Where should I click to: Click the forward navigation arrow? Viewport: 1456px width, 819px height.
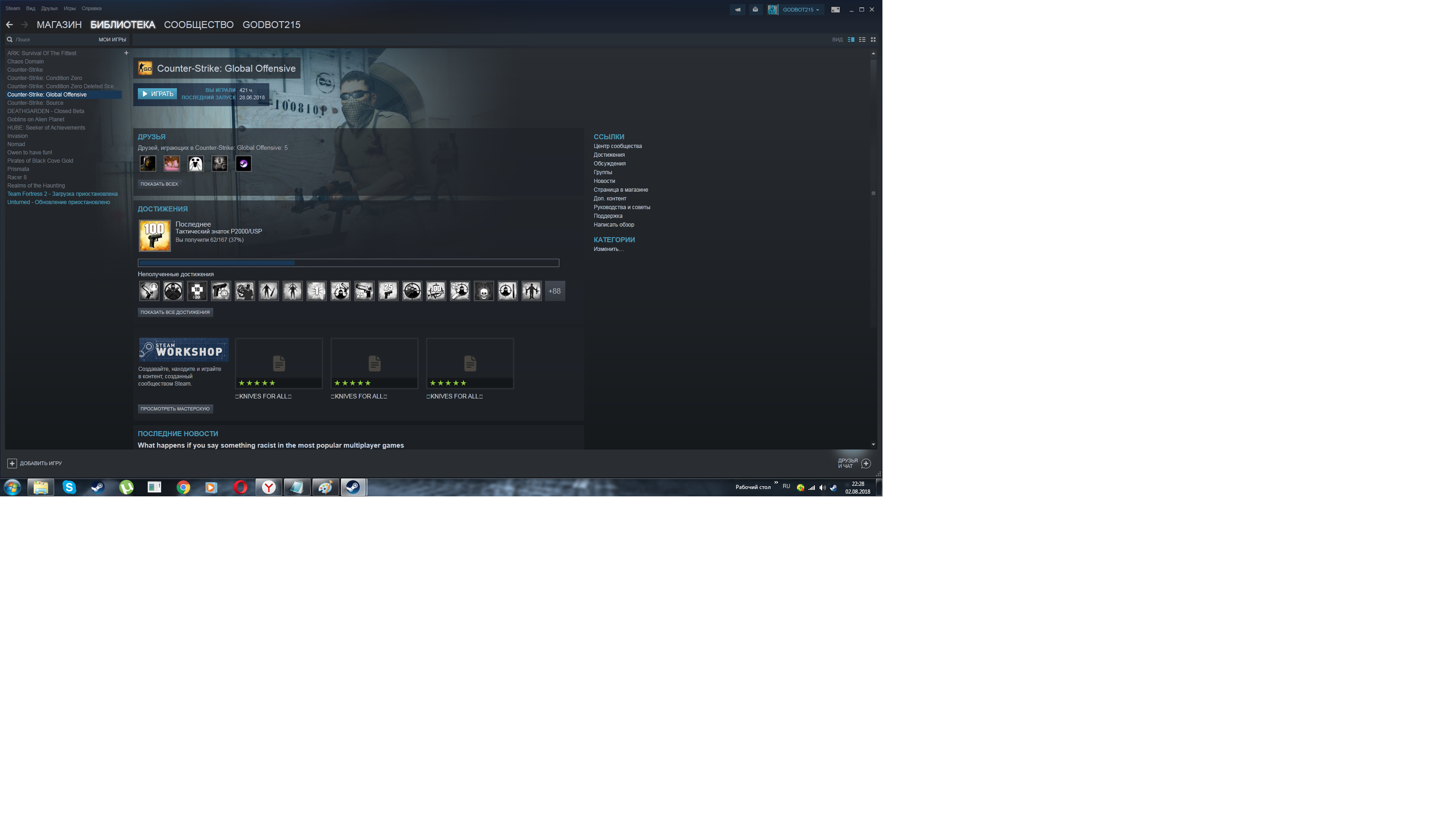coord(24,25)
